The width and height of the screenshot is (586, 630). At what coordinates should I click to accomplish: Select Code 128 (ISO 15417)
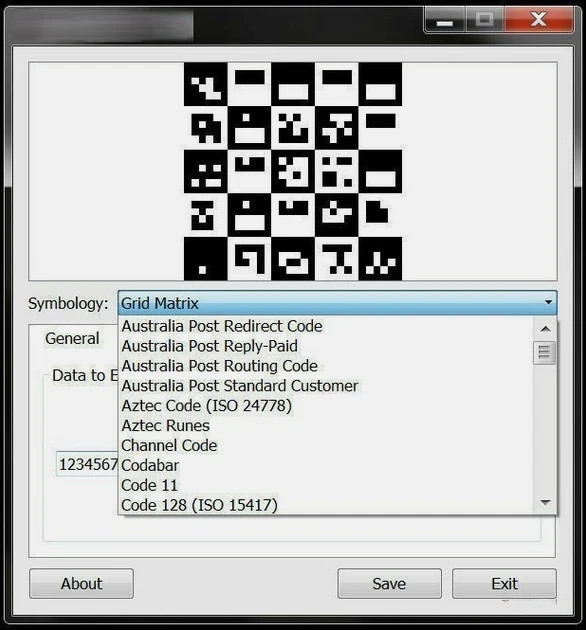tap(326, 505)
